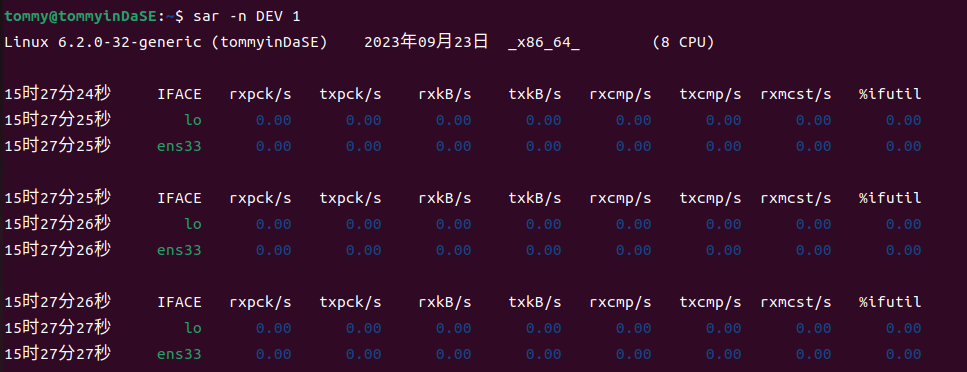
Task: Click rxkB/s header in the 15时27分25秒 header row
Action: point(445,198)
